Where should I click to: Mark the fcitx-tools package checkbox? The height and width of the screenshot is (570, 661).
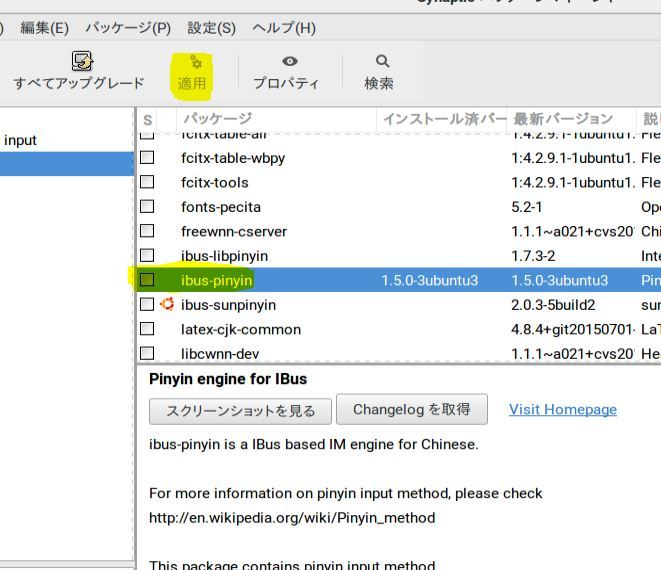(x=147, y=182)
